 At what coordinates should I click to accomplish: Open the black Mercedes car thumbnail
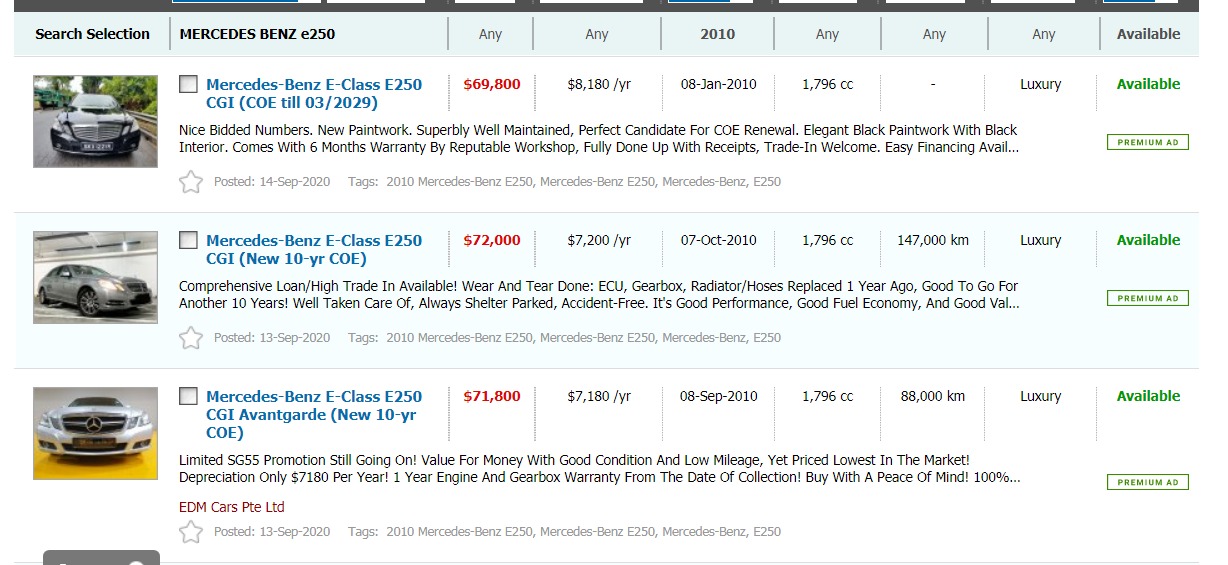tap(95, 121)
